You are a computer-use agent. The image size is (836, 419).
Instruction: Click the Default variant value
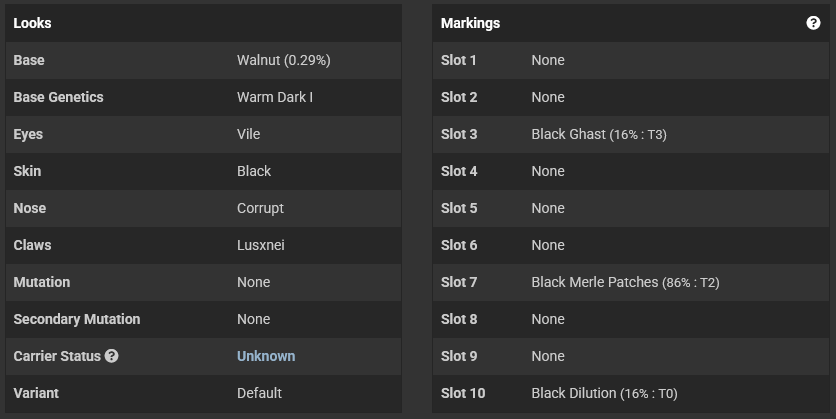pyautogui.click(x=260, y=393)
